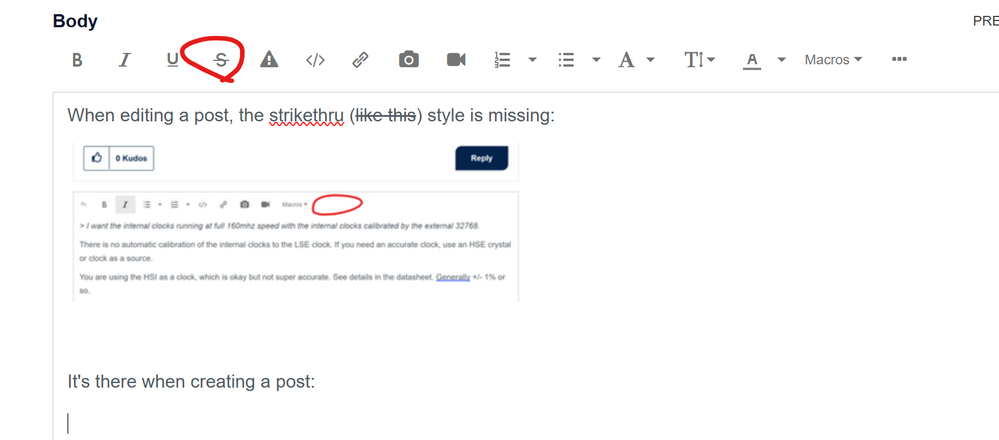The image size is (999, 440).
Task: Apply bulleted list formatting
Action: click(x=566, y=60)
